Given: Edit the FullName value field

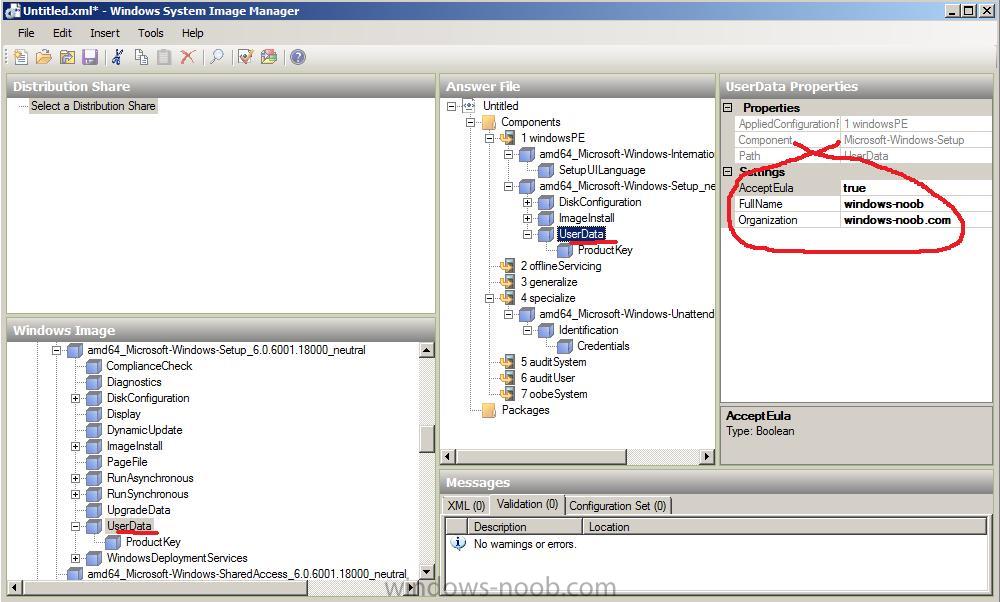Looking at the screenshot, I should tap(916, 204).
